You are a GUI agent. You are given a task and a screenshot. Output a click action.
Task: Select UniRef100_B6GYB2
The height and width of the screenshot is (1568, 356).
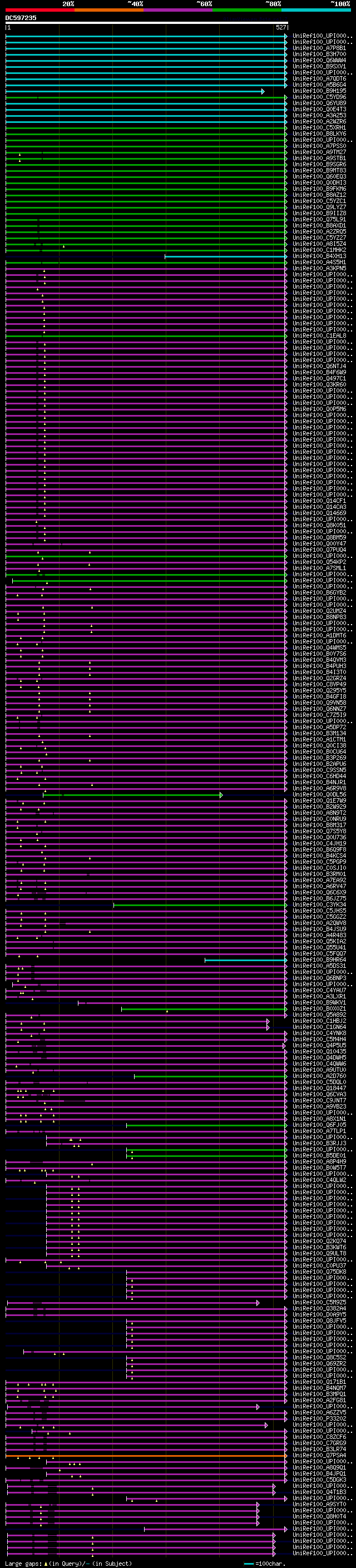click(319, 592)
